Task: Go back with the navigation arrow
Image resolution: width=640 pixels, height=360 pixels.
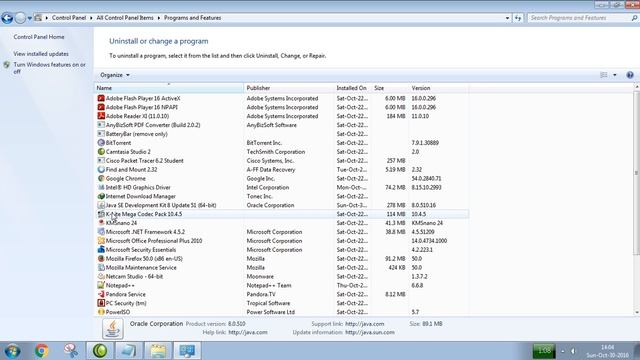Action: [7, 18]
